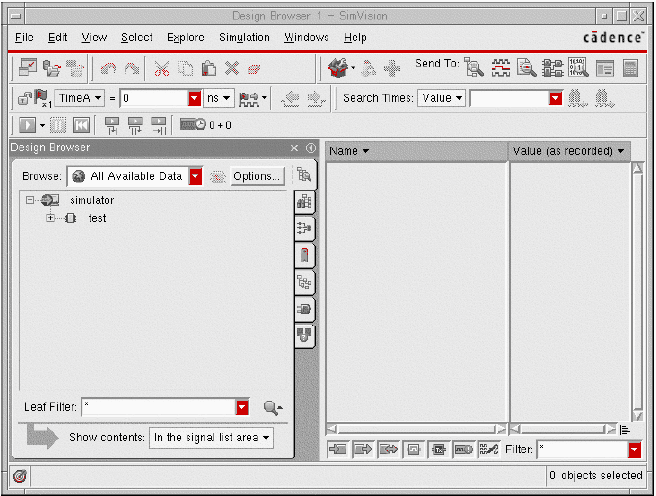Click the Design Browser panel info icon
Screen dimensions: 656x496
[311, 148]
